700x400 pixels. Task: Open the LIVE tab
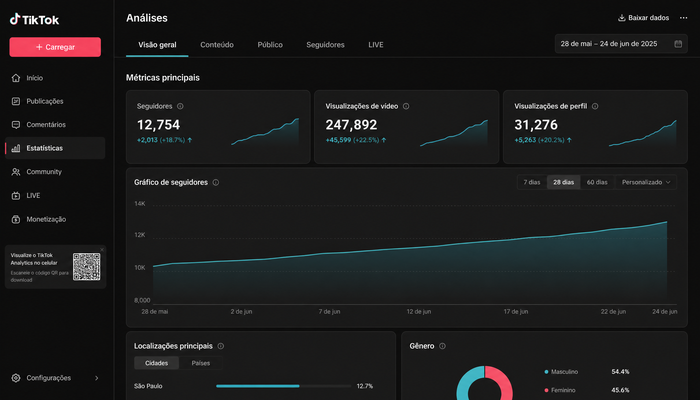376,45
